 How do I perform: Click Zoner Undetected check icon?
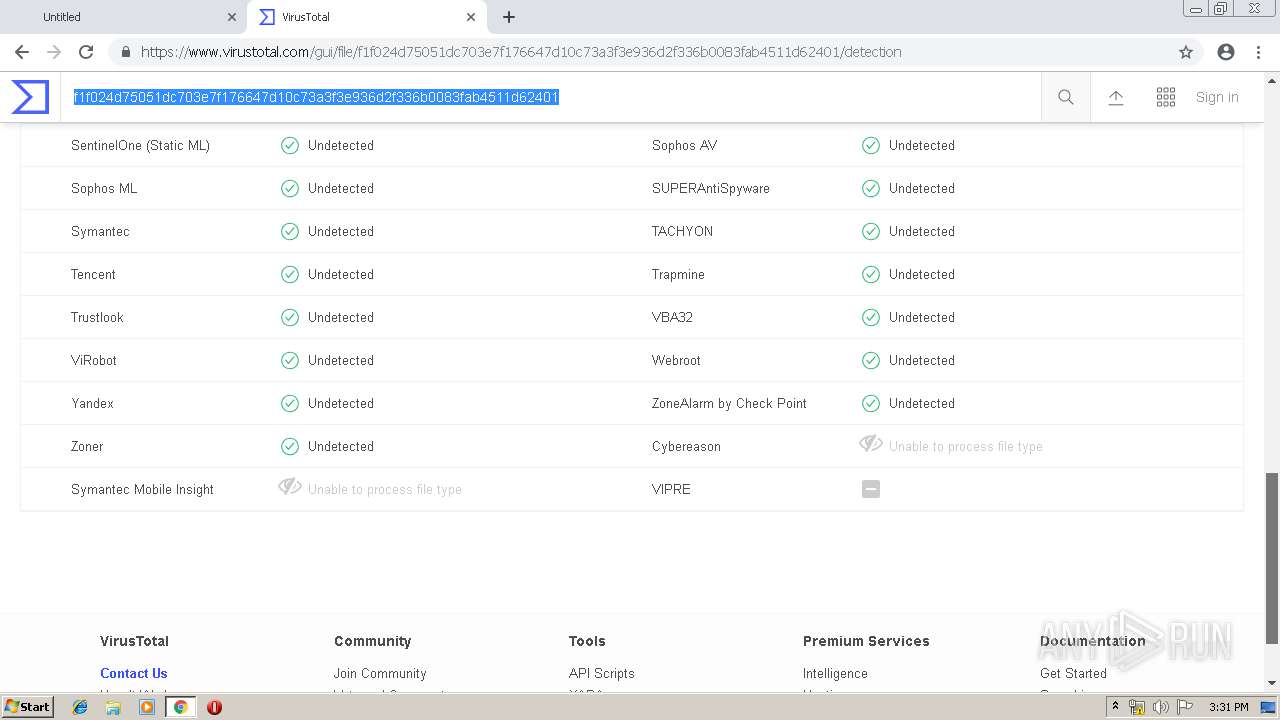pos(290,446)
